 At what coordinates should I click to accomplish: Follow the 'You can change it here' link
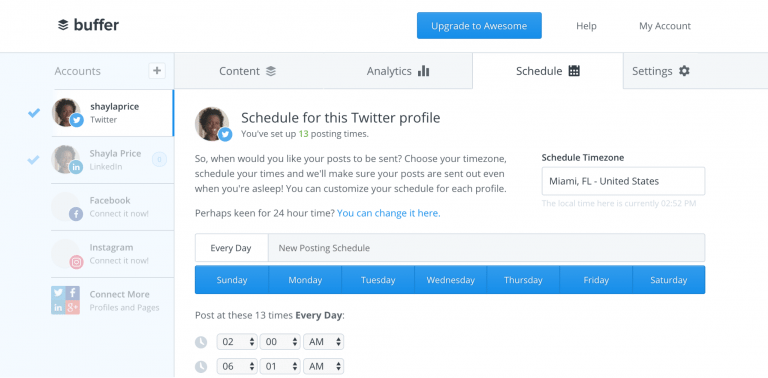(388, 213)
